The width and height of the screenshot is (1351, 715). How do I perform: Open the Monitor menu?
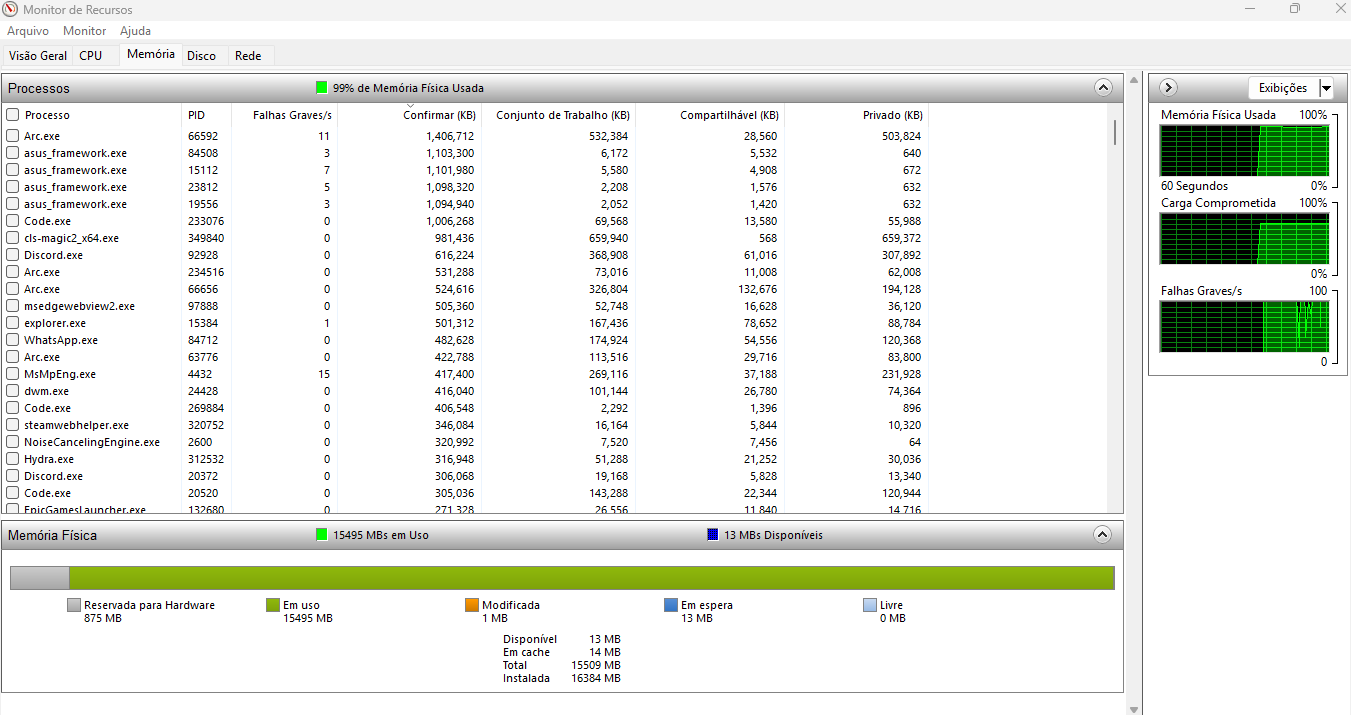pos(85,31)
